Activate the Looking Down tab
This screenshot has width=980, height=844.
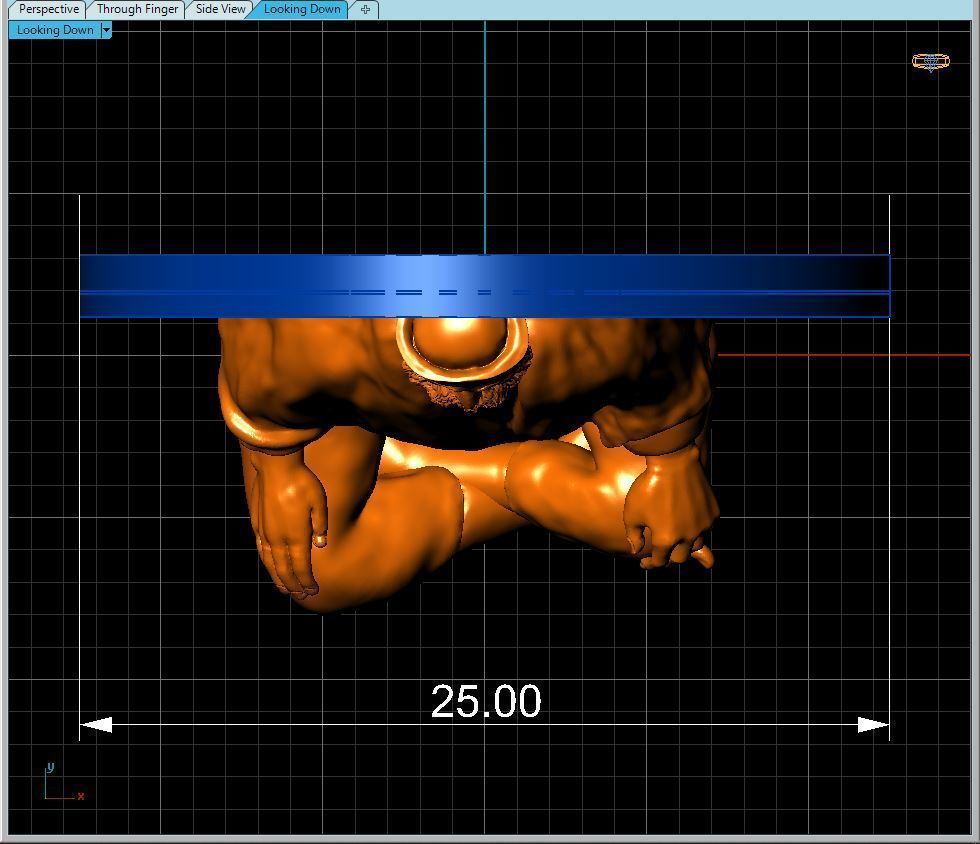[301, 9]
